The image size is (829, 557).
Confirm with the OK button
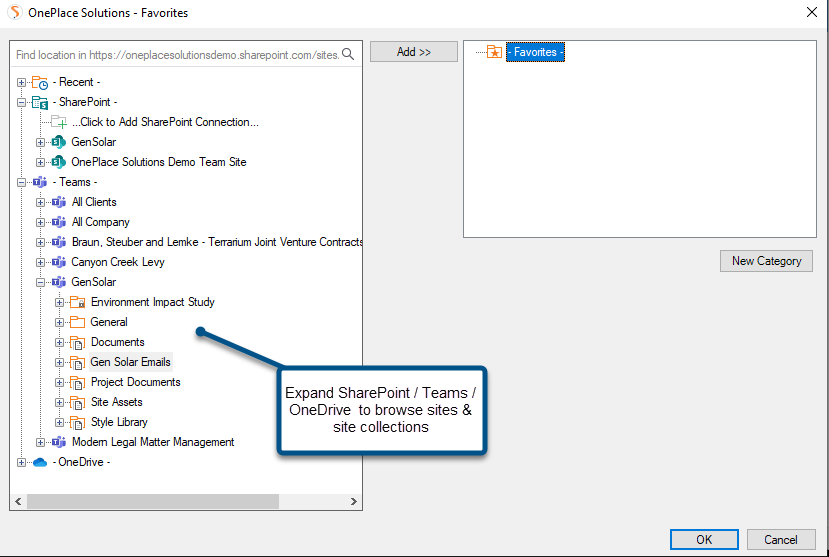[704, 540]
